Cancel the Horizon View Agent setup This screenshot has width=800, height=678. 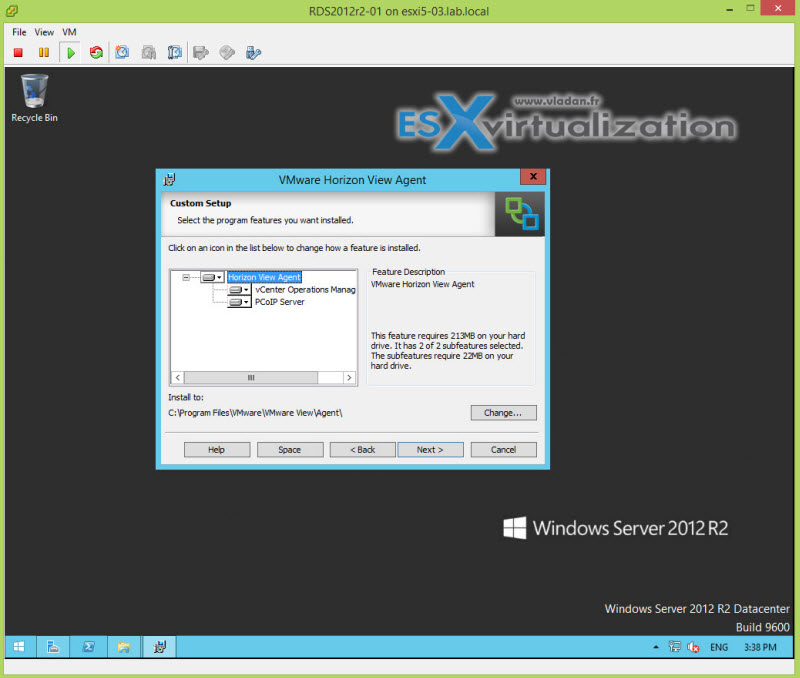click(x=504, y=449)
